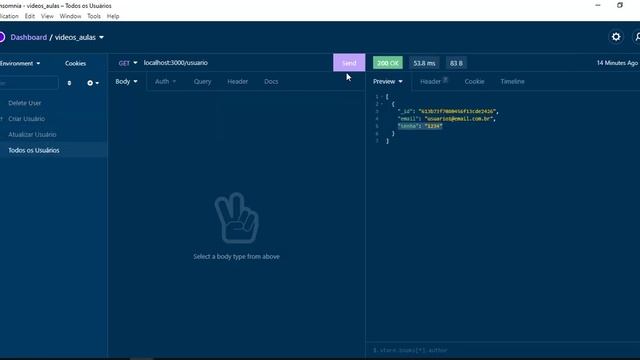Viewport: 640px width, 360px height.
Task: Change the GET method dropdown
Action: [127, 63]
